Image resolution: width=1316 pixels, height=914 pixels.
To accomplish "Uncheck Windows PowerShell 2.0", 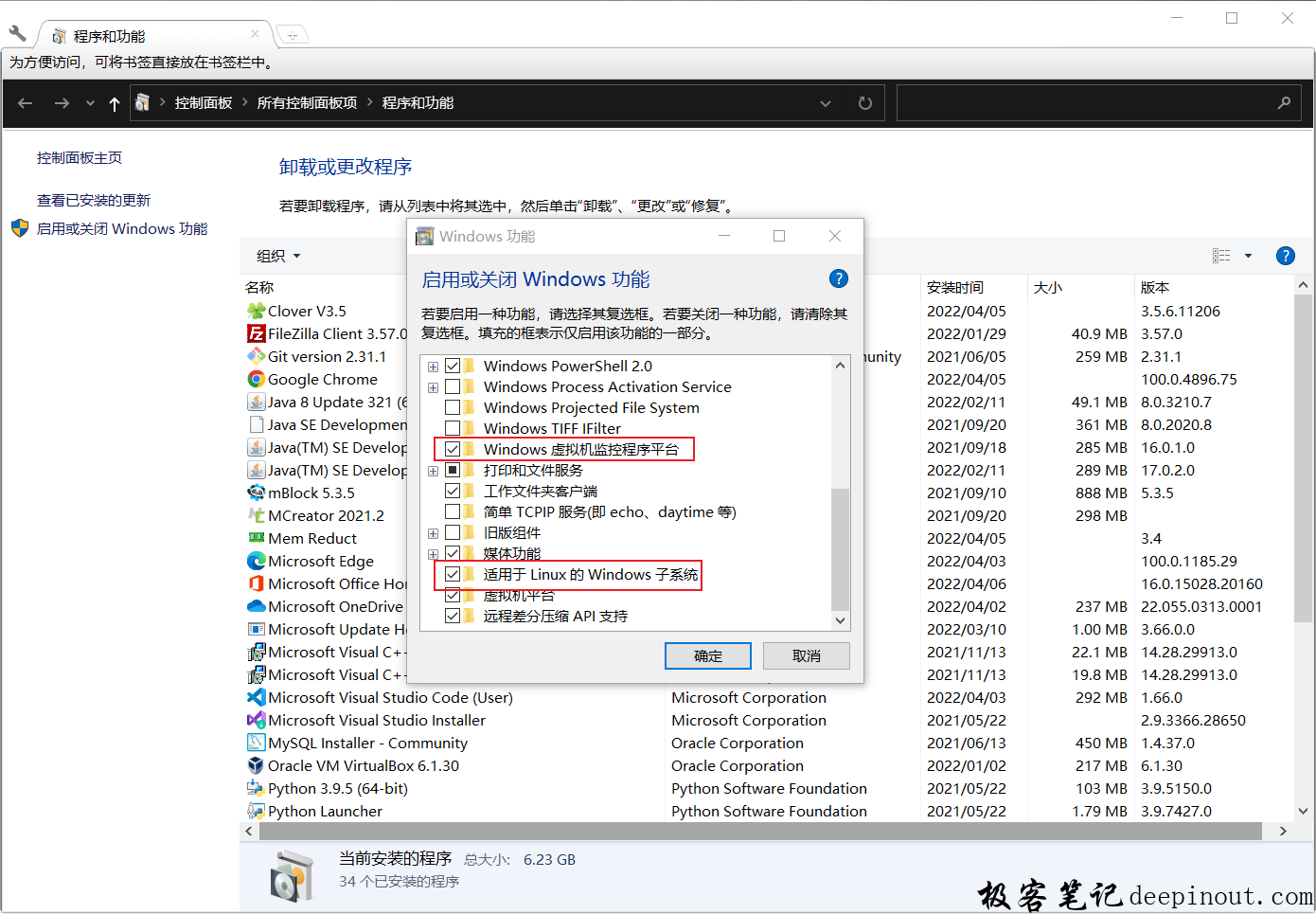I will coord(453,366).
